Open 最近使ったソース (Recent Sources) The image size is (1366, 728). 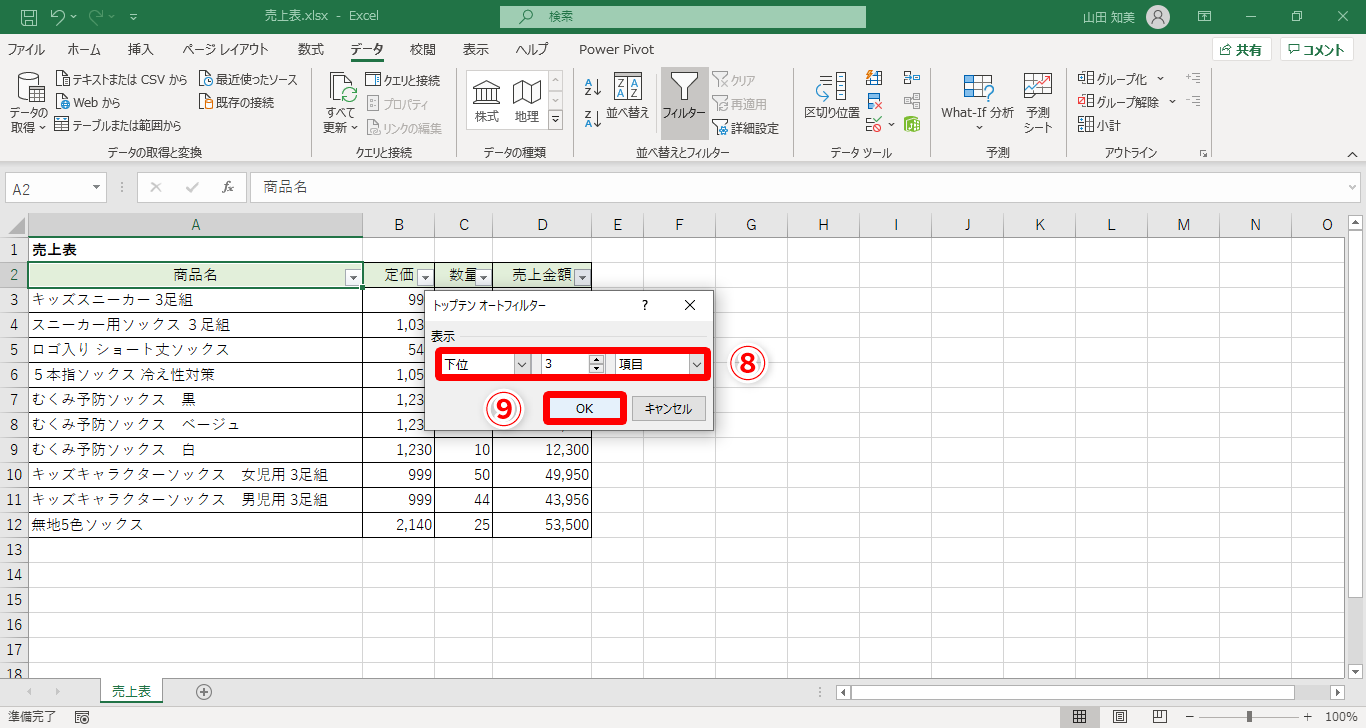click(248, 79)
